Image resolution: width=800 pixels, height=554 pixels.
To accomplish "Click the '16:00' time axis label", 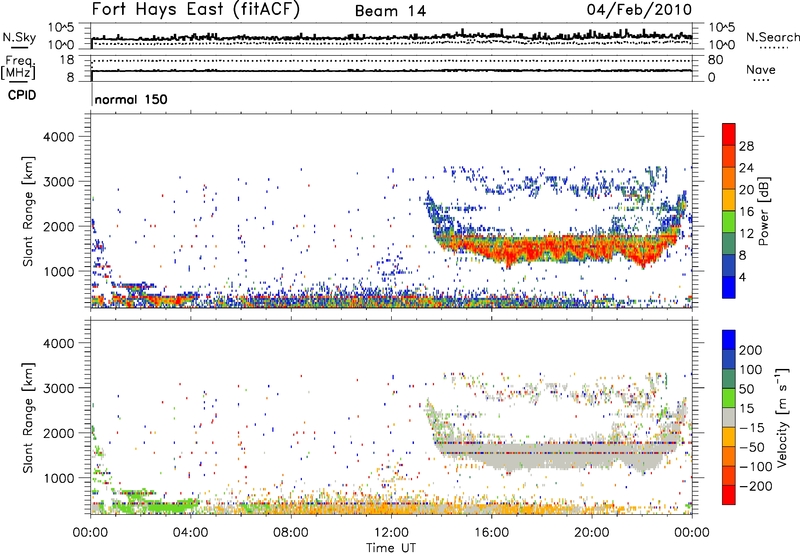I will tap(491, 533).
